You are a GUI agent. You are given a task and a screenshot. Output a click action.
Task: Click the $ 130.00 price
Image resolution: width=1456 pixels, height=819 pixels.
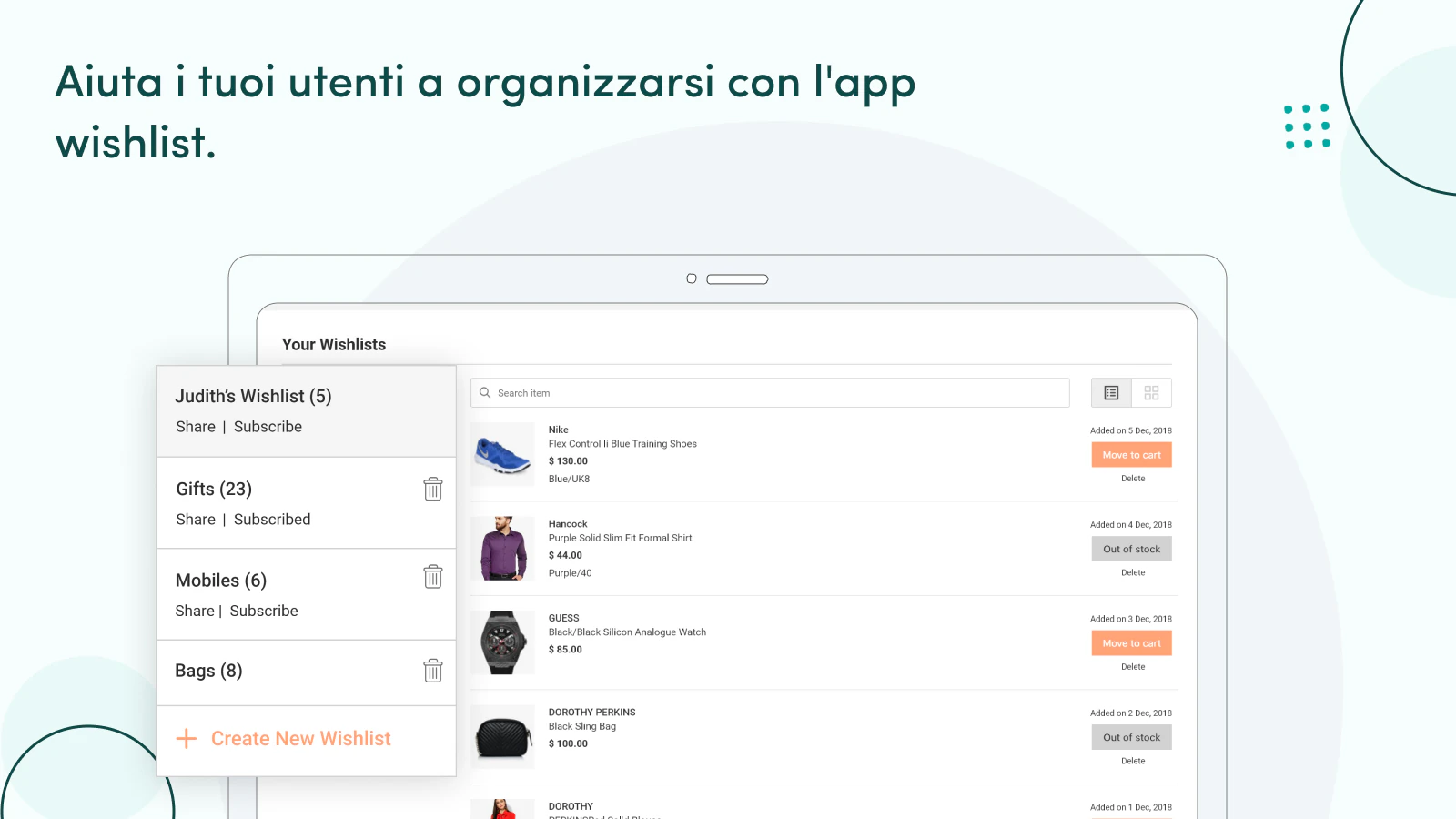pyautogui.click(x=568, y=461)
